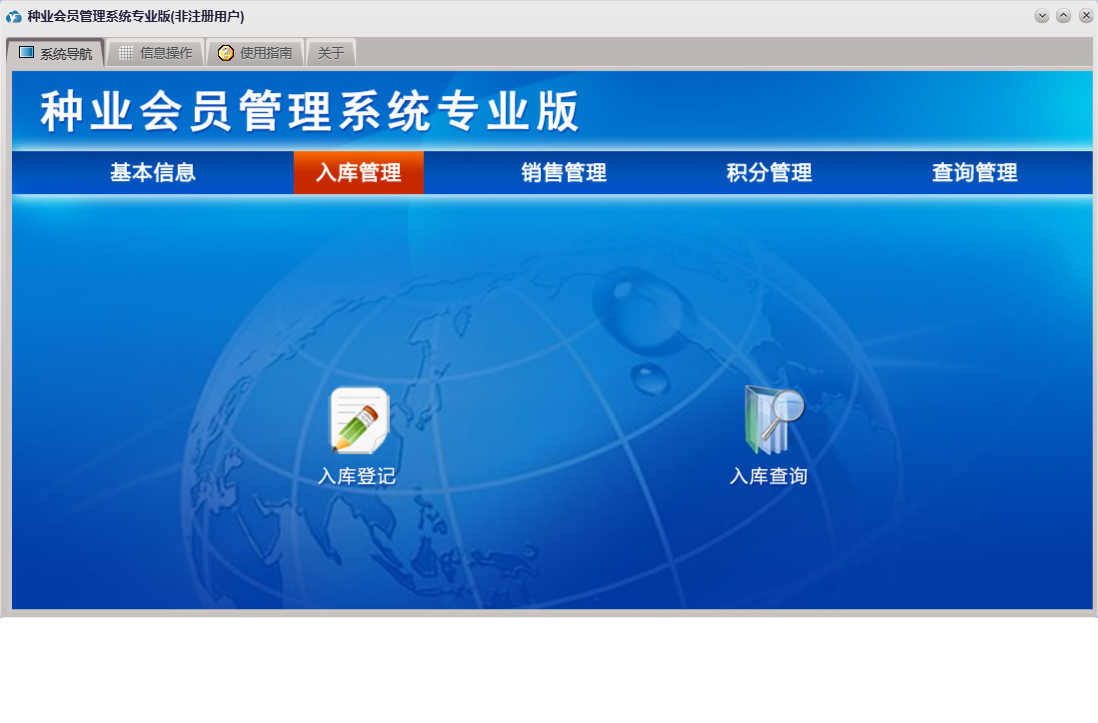Screen dimensions: 1098x723
Task: Choose 查询管理 from the navigation bar
Action: pos(974,173)
